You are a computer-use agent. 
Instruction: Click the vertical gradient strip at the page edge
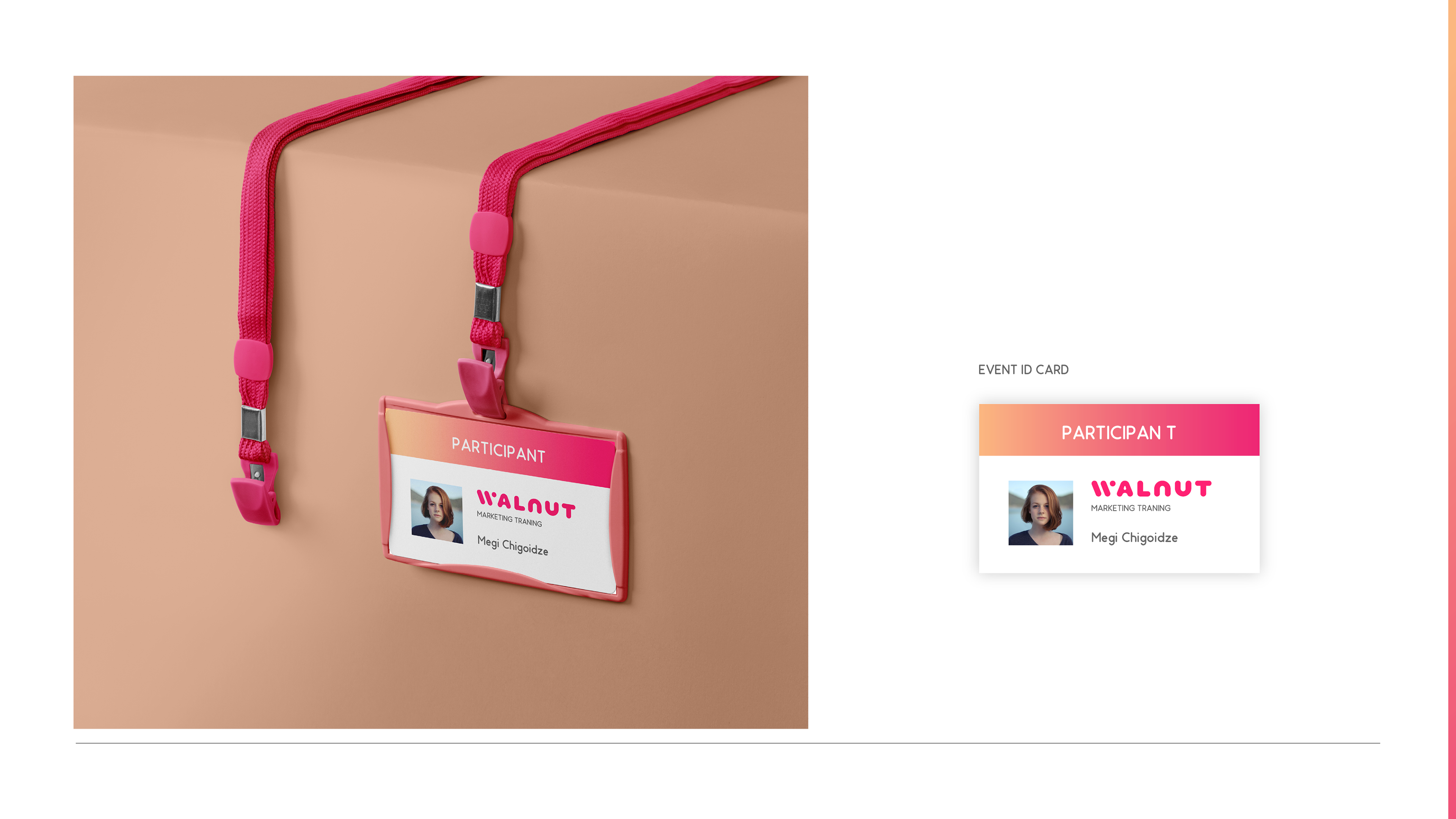point(1452,409)
